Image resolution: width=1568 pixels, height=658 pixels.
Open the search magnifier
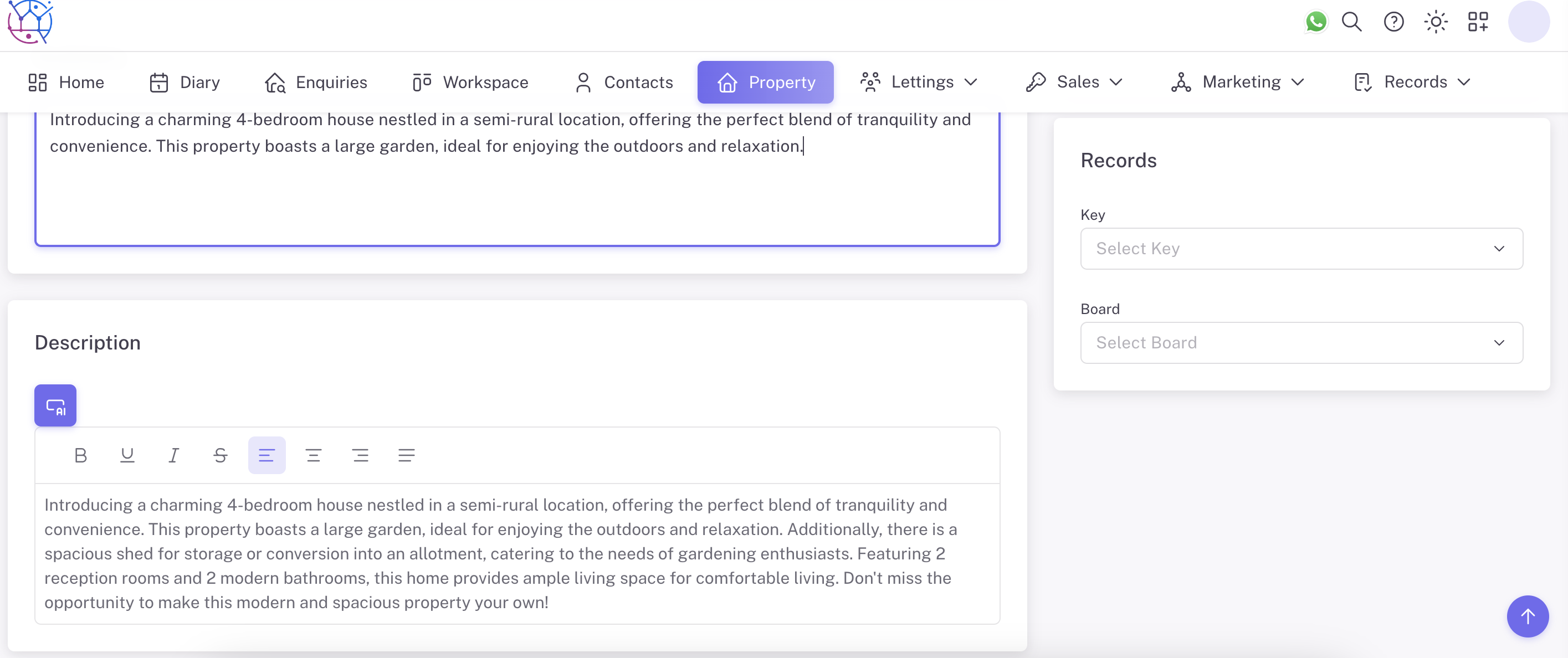(x=1351, y=22)
